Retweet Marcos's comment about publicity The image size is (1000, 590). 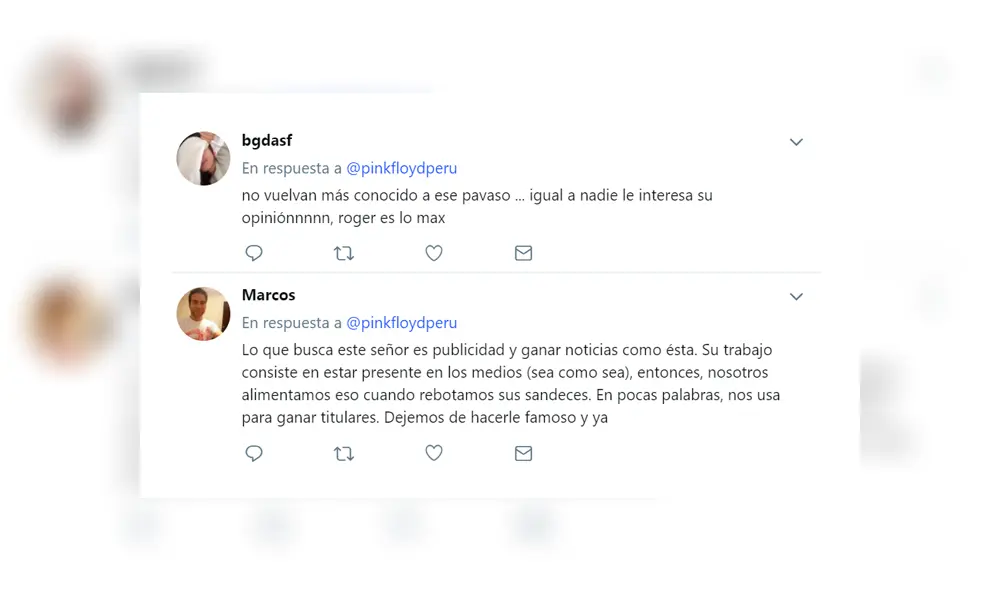coord(344,453)
